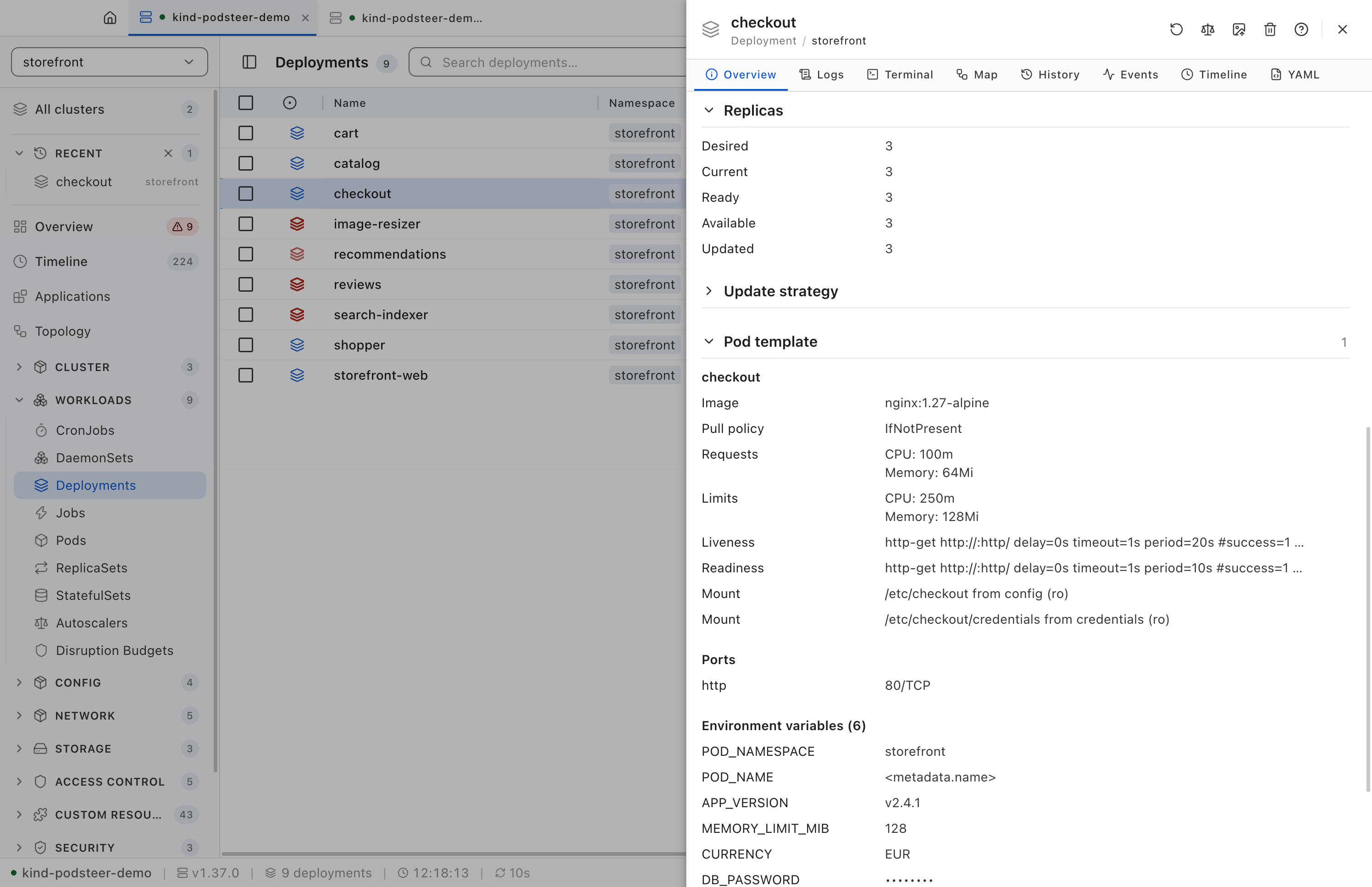Expand the Update strategy section
This screenshot has height=887, width=1372.
(709, 291)
